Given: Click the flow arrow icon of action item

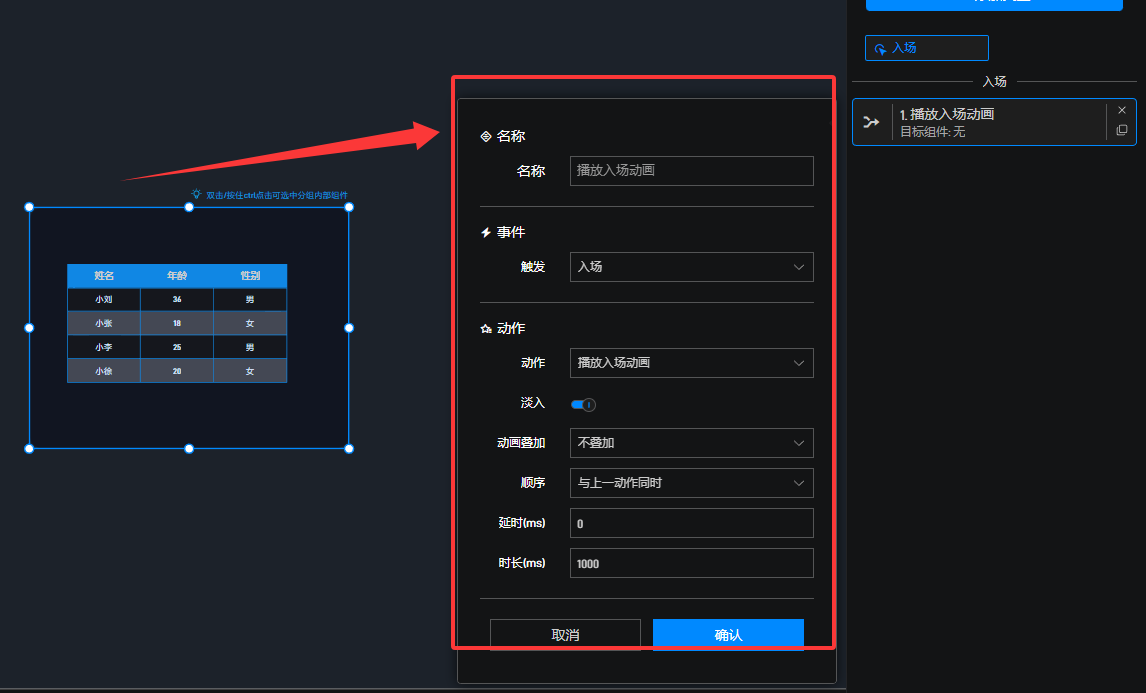Looking at the screenshot, I should pos(871,122).
